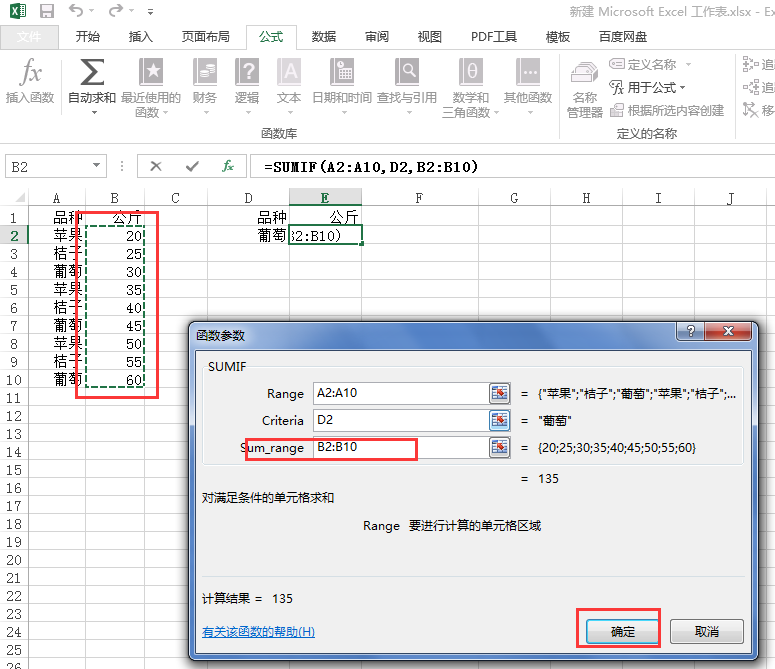
Task: Switch to the 审阅 Review tab
Action: pos(377,37)
